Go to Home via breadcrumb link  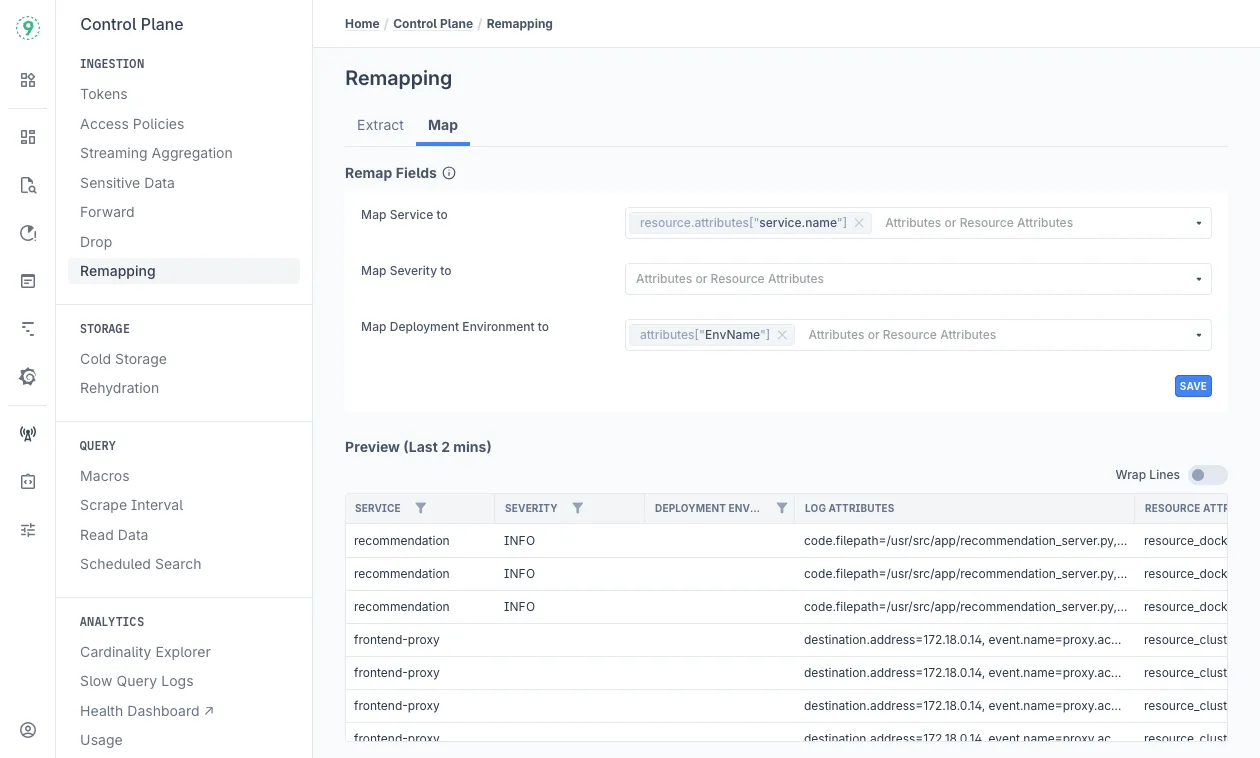[362, 24]
